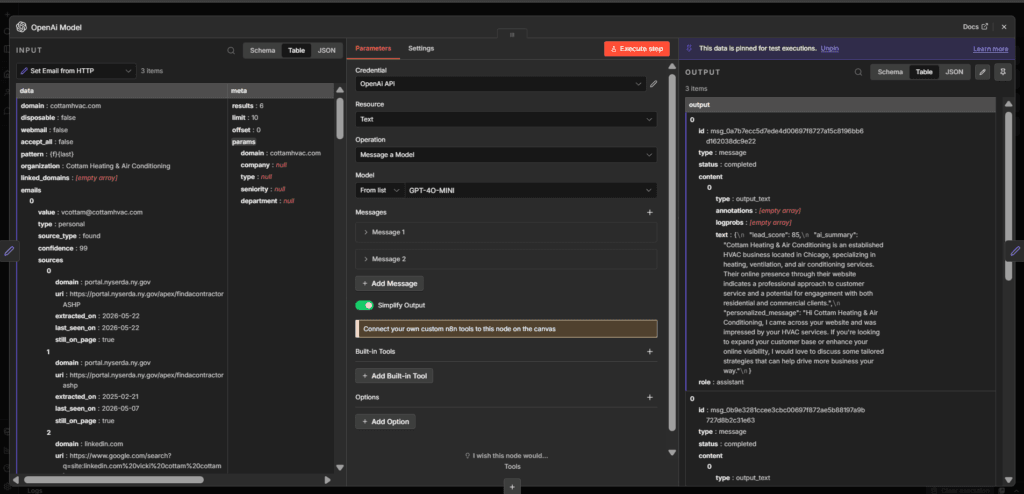Search the INPUT panel data
The width and height of the screenshot is (1024, 494).
[x=231, y=50]
